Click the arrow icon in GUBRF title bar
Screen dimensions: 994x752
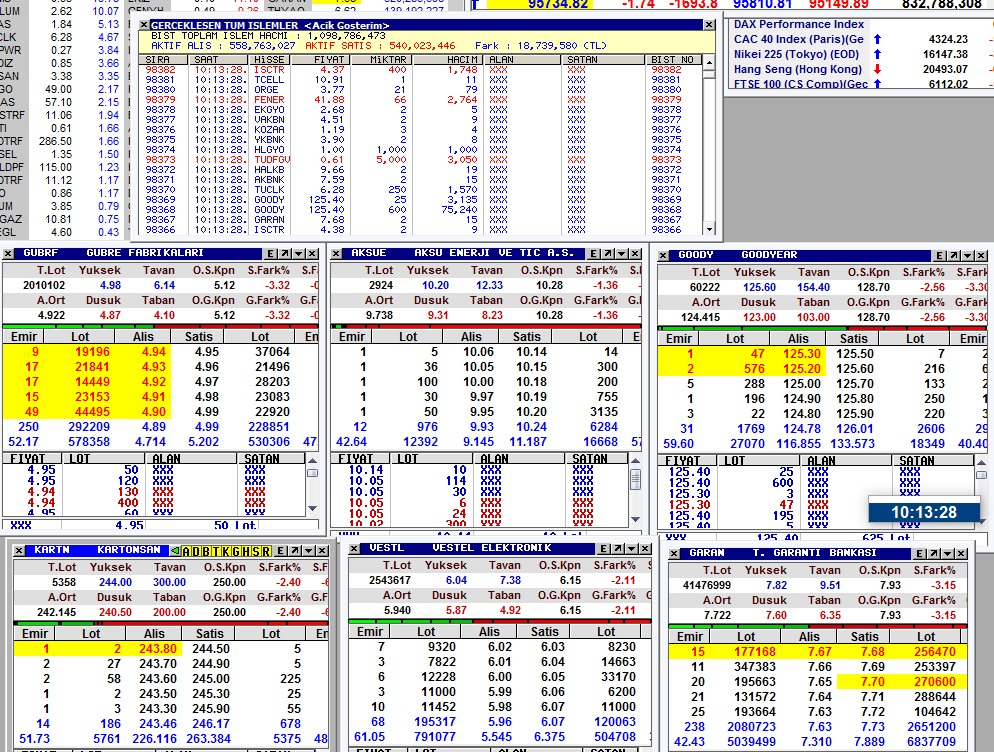pos(284,254)
